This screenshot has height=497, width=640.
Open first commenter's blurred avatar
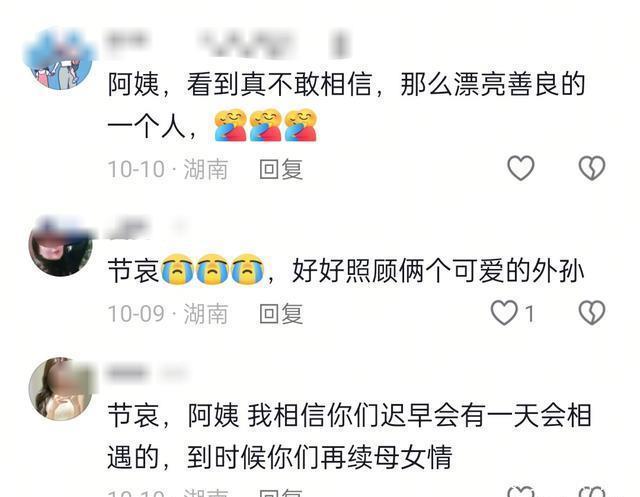[60, 58]
